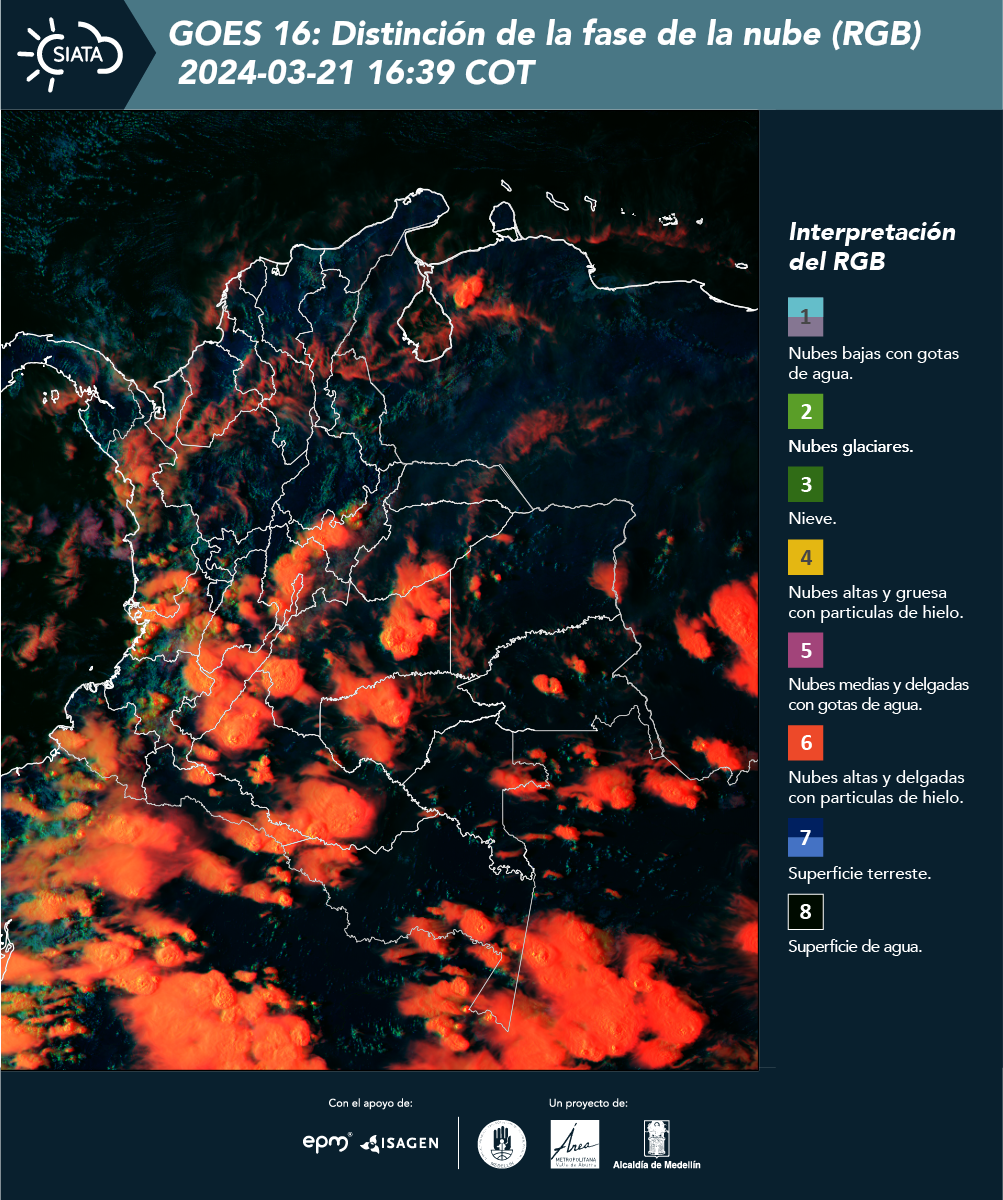Select orange-red legend swatch 6
This screenshot has width=1003, height=1200.
tap(805, 743)
